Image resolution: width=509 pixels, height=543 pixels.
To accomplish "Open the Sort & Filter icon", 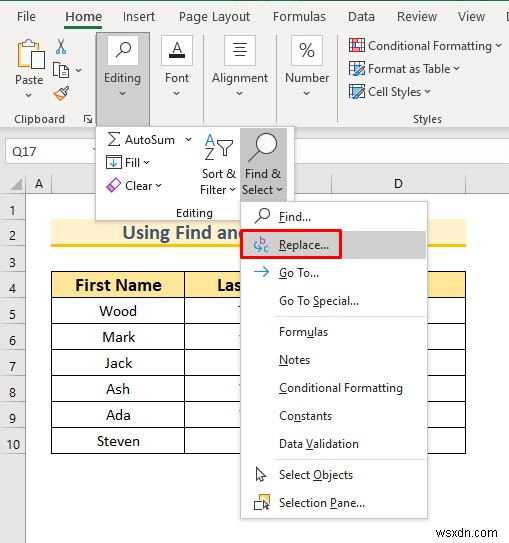I will coord(218,147).
